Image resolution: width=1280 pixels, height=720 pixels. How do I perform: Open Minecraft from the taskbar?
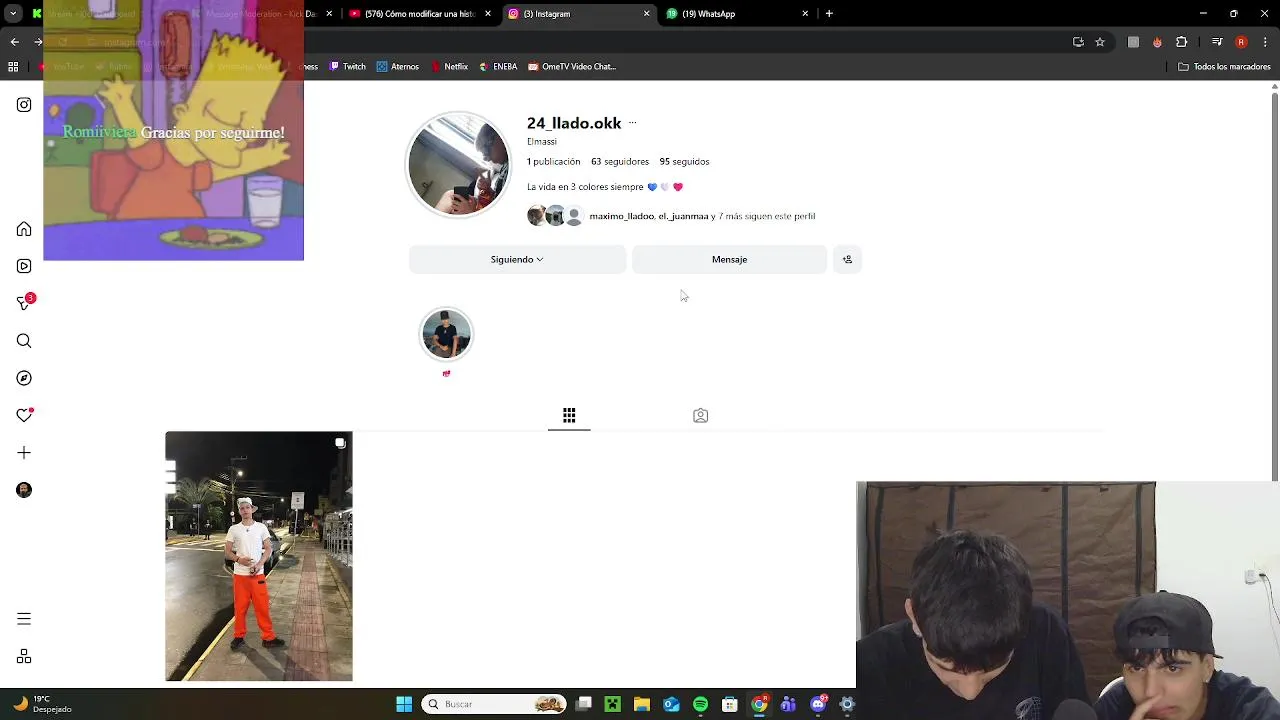[x=613, y=704]
